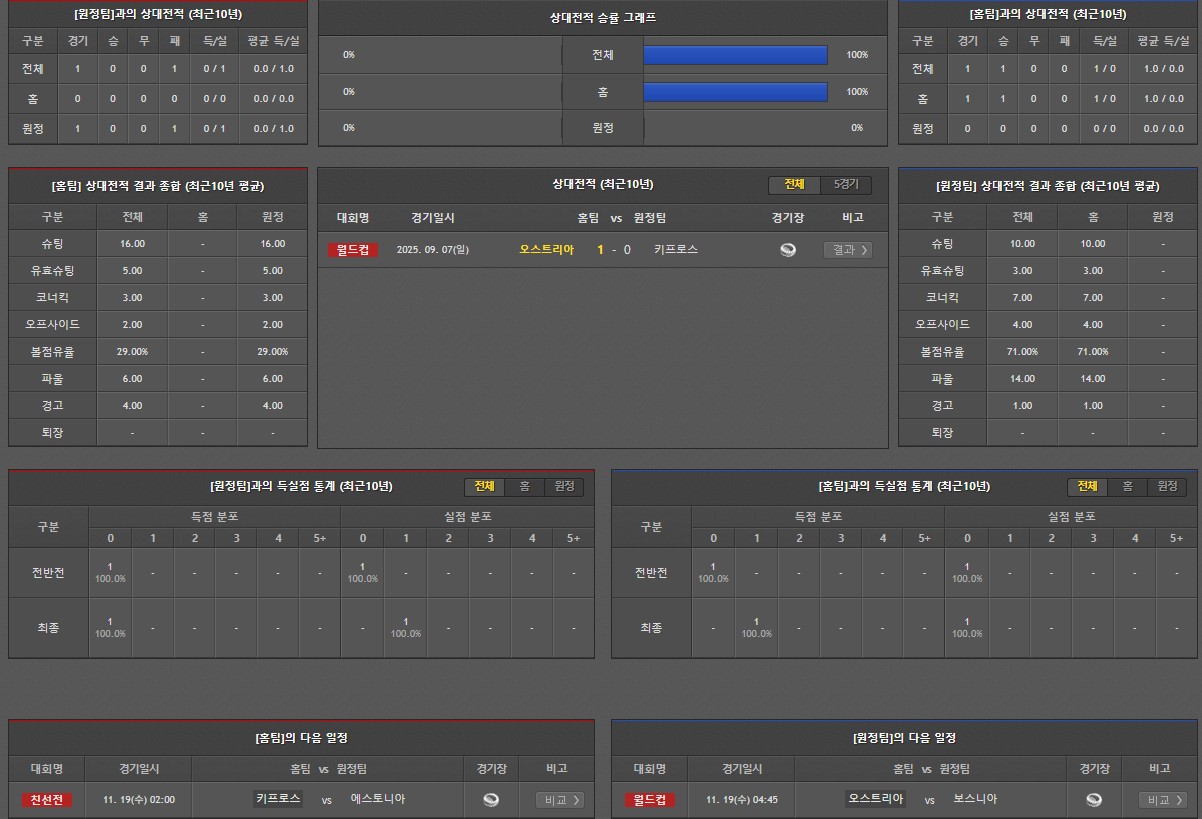Click the red 친선전 competition badge
Viewport: 1202px width, 819px height.
47,800
